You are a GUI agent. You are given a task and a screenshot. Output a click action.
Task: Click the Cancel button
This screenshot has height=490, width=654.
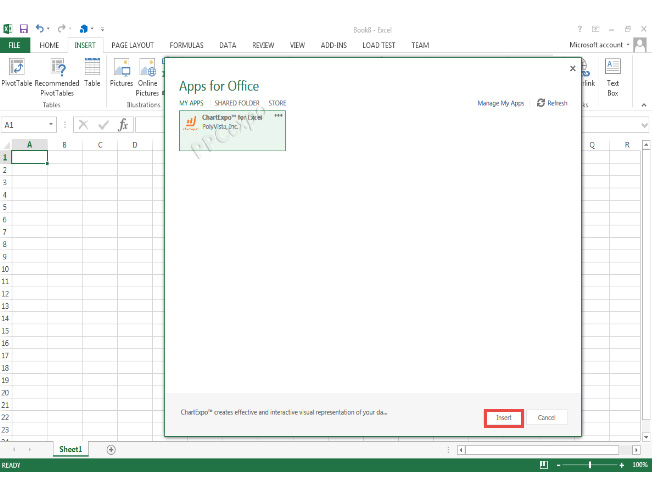[546, 418]
